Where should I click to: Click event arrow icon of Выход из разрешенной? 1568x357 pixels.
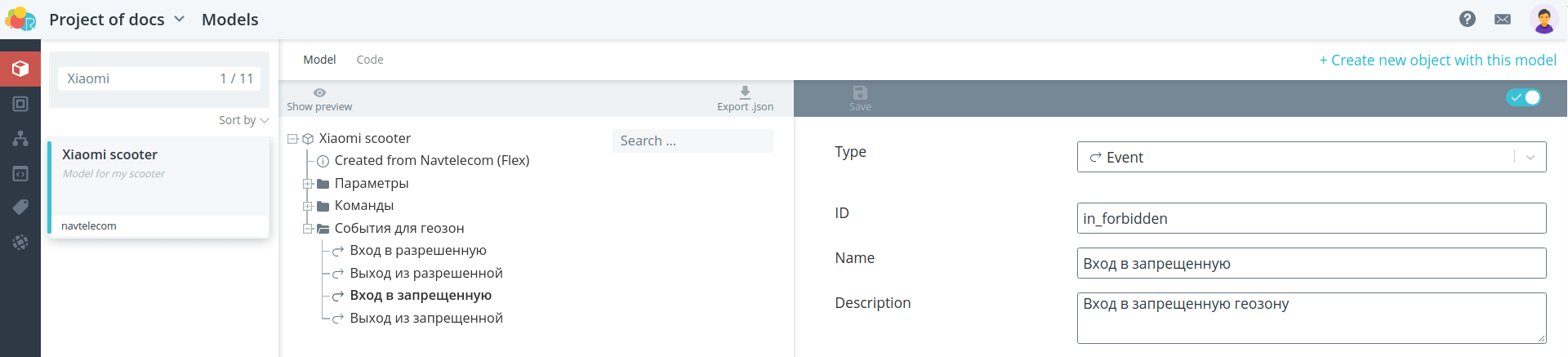coord(338,274)
